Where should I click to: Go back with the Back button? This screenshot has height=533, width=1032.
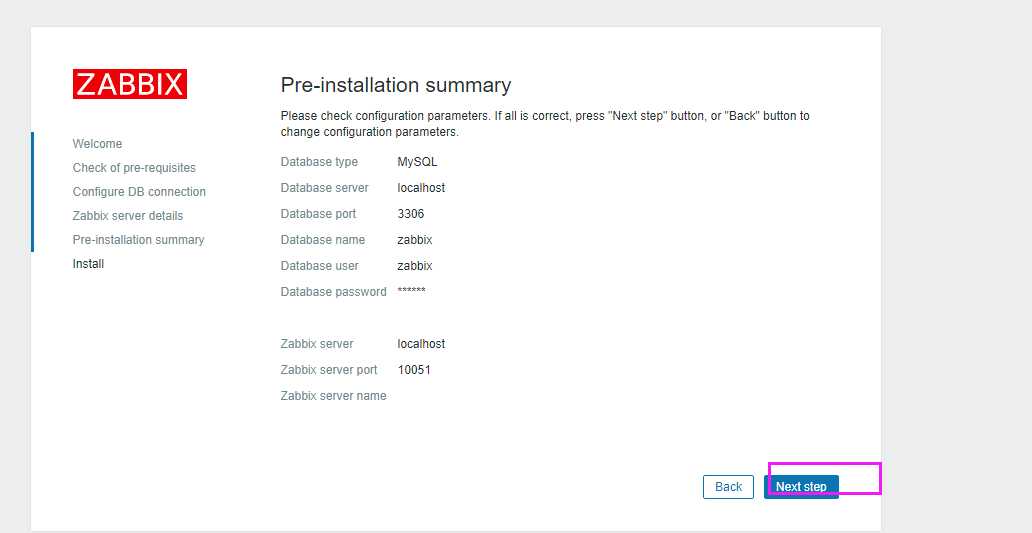coord(728,487)
